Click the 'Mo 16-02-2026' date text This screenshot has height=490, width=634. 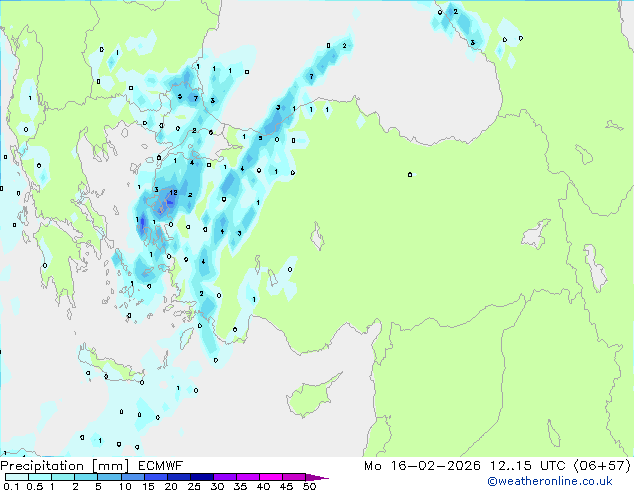[x=423, y=466]
